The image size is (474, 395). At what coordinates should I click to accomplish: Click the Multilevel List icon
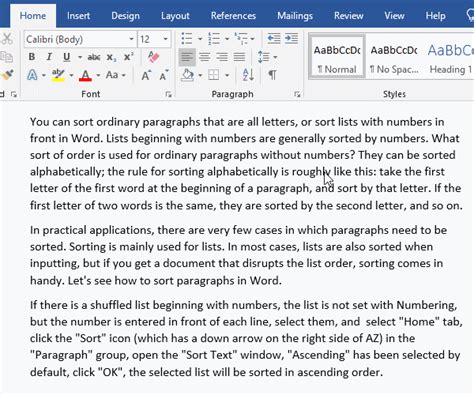241,39
